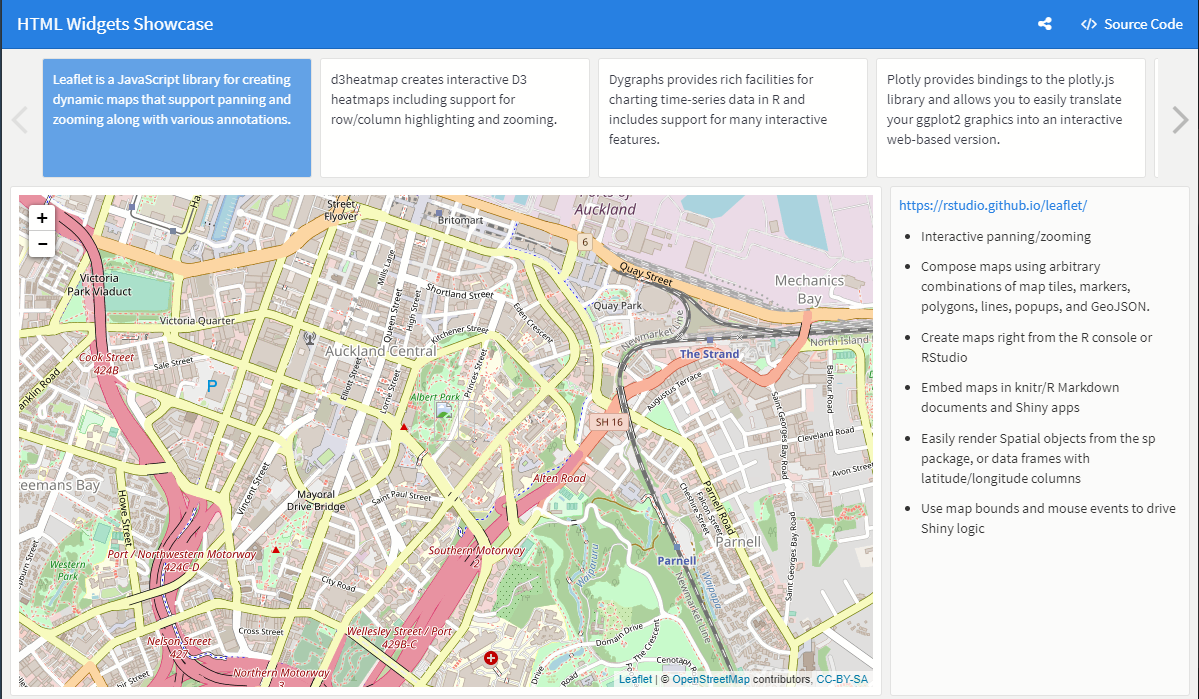Zoom in the map with plus button
Screen dimensions: 1199x699
tap(42, 218)
